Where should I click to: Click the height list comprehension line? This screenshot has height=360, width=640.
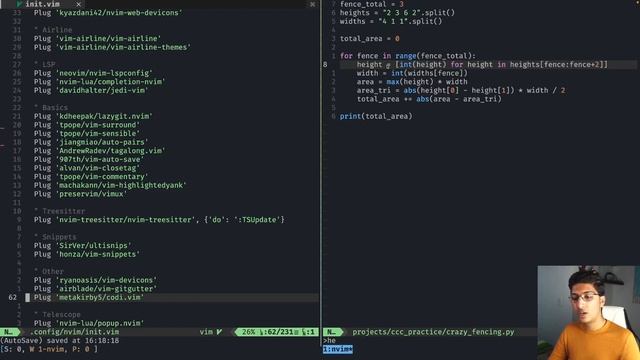pyautogui.click(x=482, y=64)
